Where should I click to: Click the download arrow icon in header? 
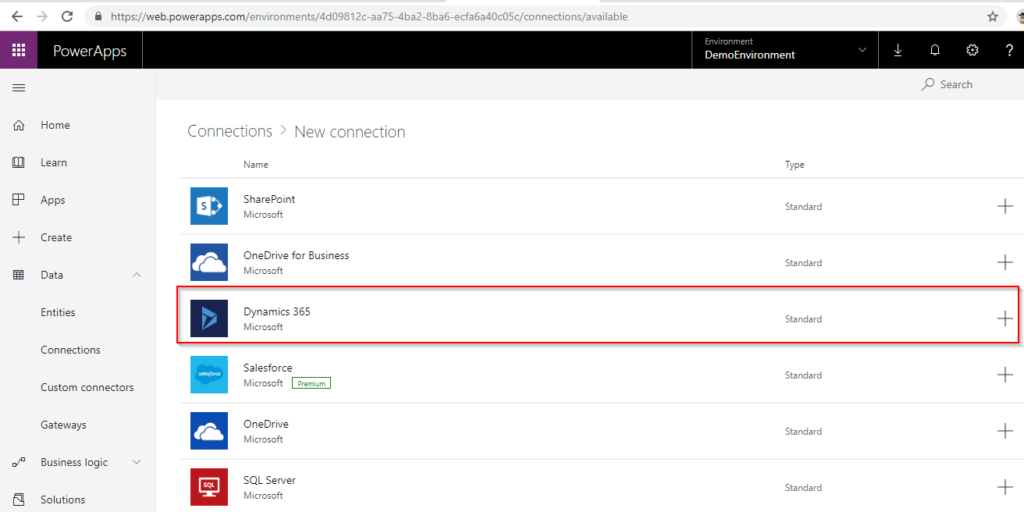(x=898, y=50)
